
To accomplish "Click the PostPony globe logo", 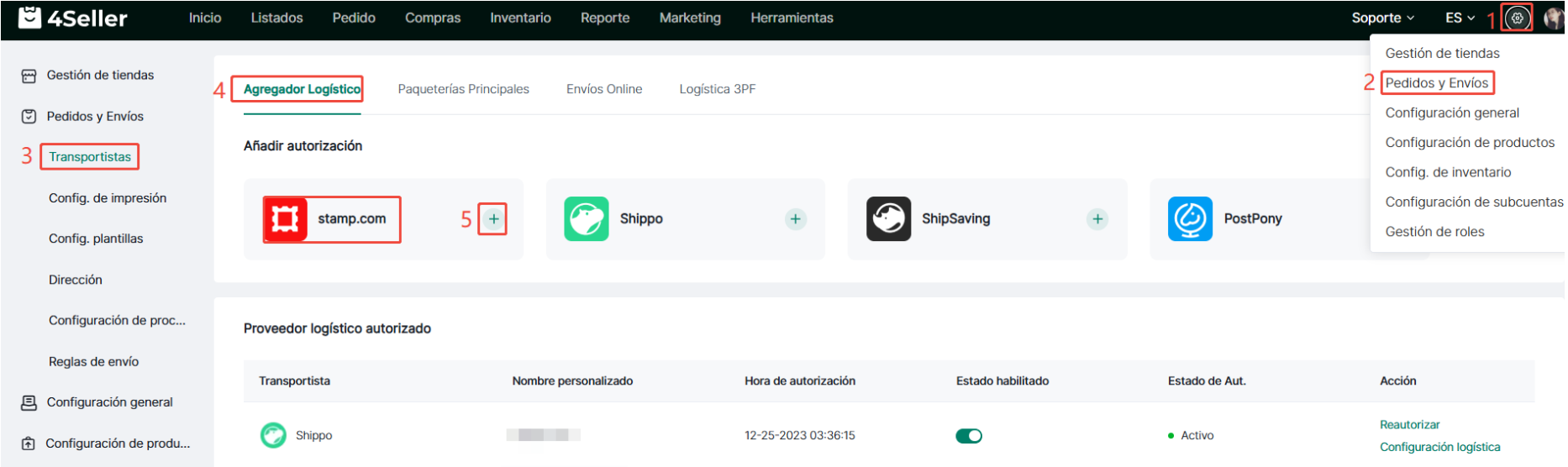I will 1190,219.
